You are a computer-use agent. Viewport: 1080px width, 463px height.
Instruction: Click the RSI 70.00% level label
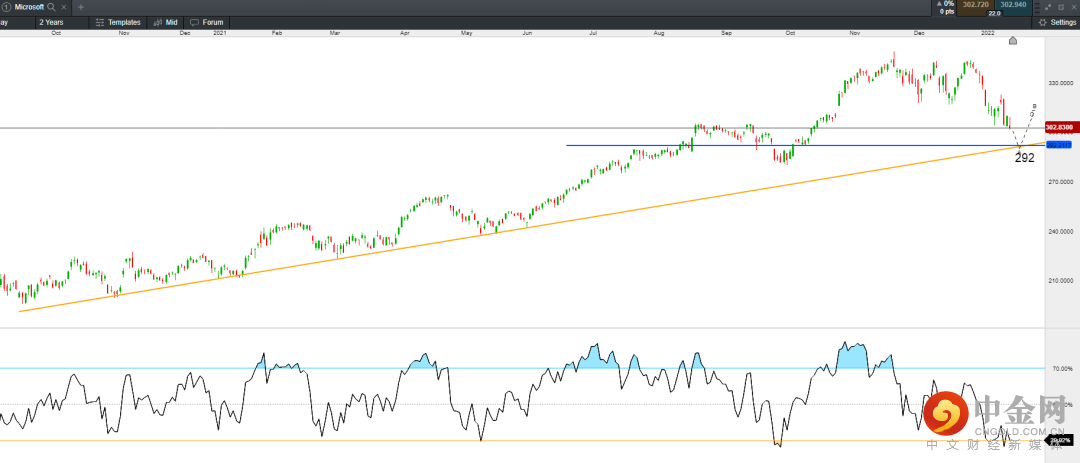click(x=1061, y=369)
